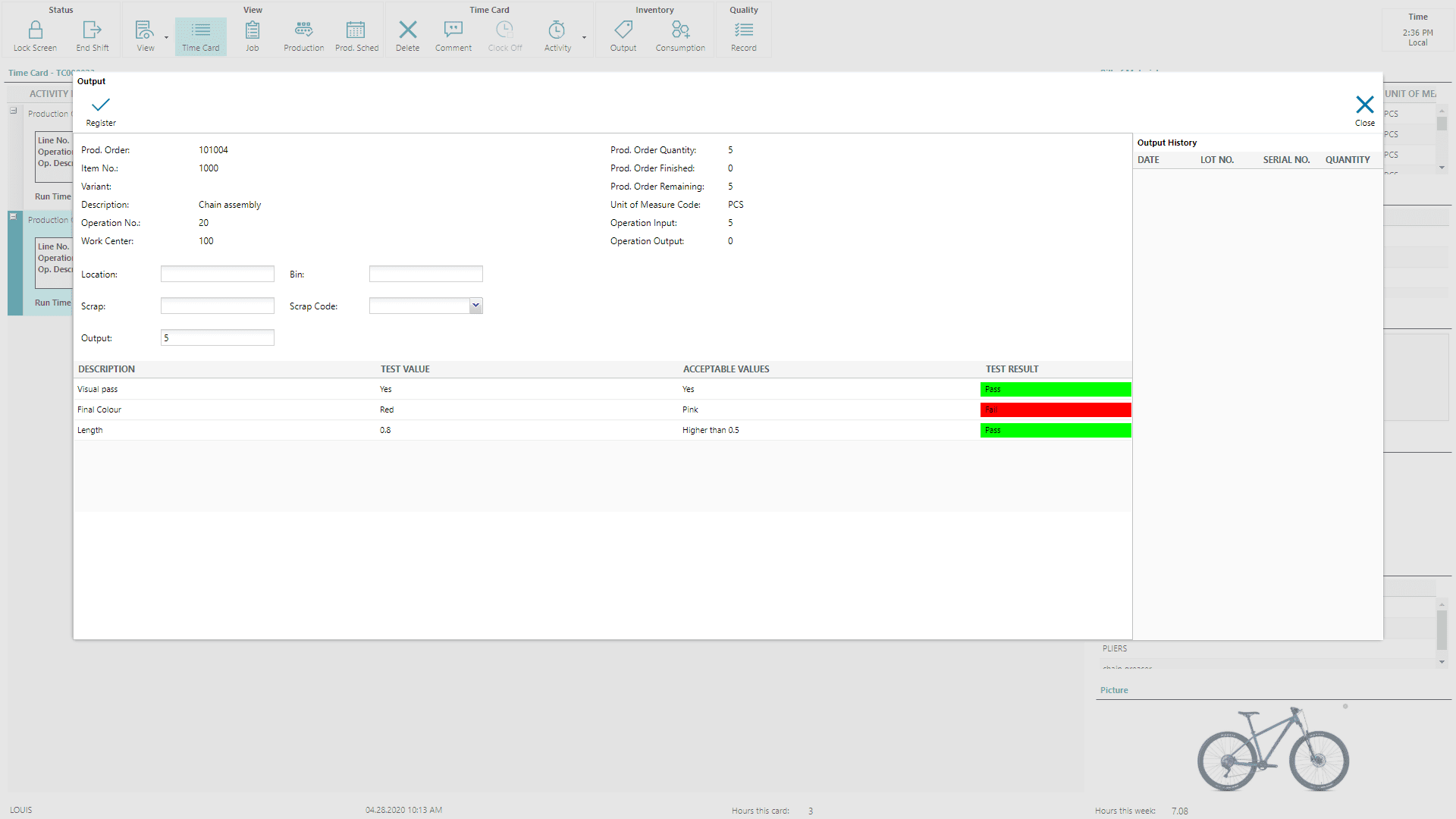Click the Hours this week value 7.08
This screenshot has height=819, width=1456.
click(x=1180, y=811)
